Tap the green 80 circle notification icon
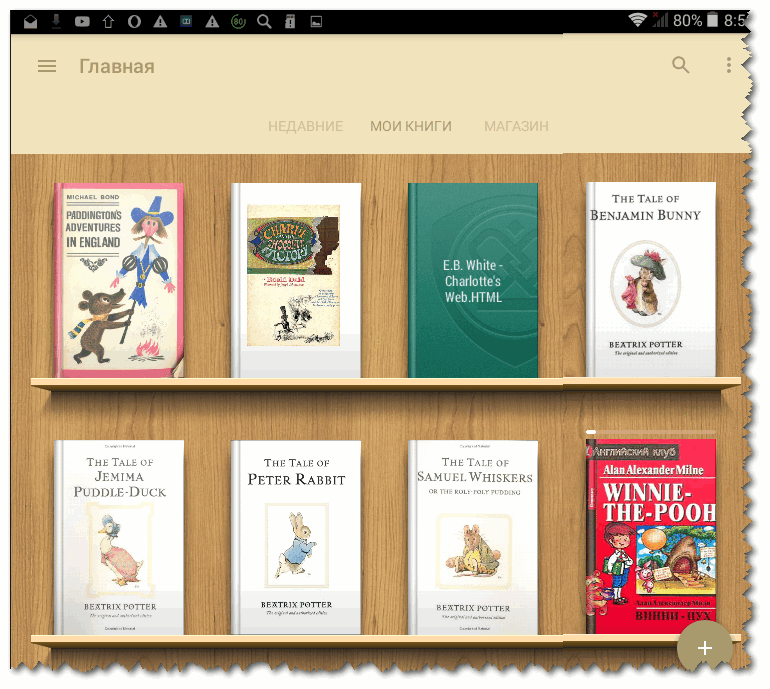Viewport: 770px width, 689px height. tap(238, 22)
